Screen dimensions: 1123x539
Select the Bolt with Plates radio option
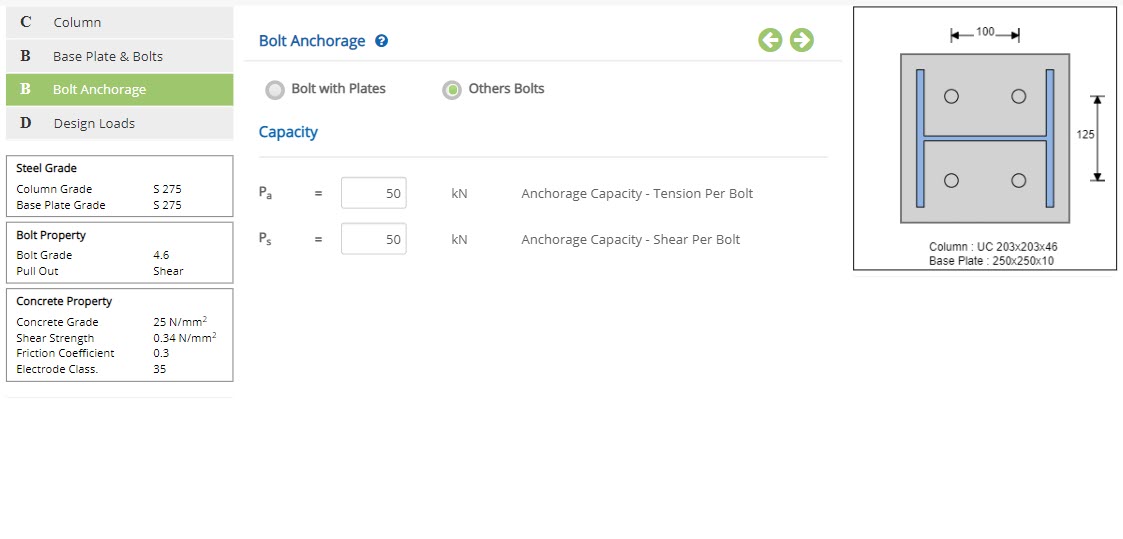point(275,90)
